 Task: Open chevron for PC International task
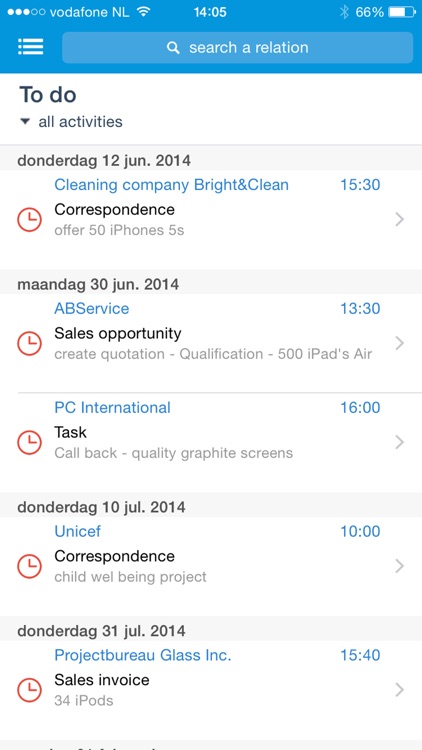pyautogui.click(x=400, y=442)
